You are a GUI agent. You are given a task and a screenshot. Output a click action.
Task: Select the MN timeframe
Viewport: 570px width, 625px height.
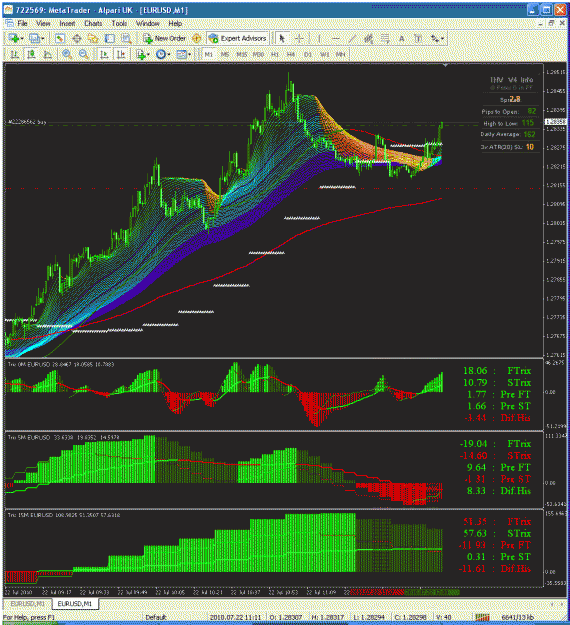click(x=340, y=54)
